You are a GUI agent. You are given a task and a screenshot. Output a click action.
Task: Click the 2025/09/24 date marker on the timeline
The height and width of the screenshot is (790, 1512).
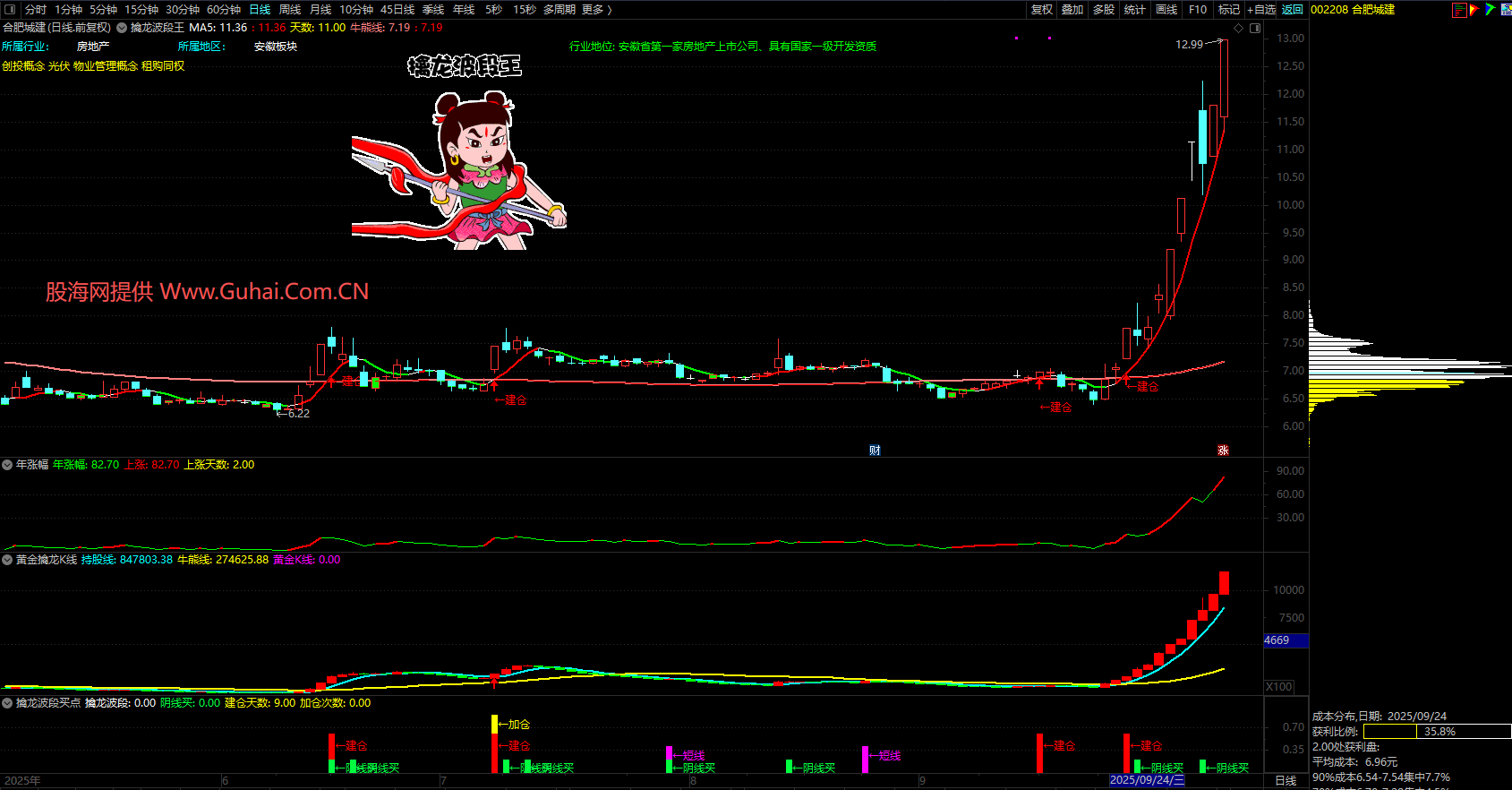pyautogui.click(x=1147, y=780)
